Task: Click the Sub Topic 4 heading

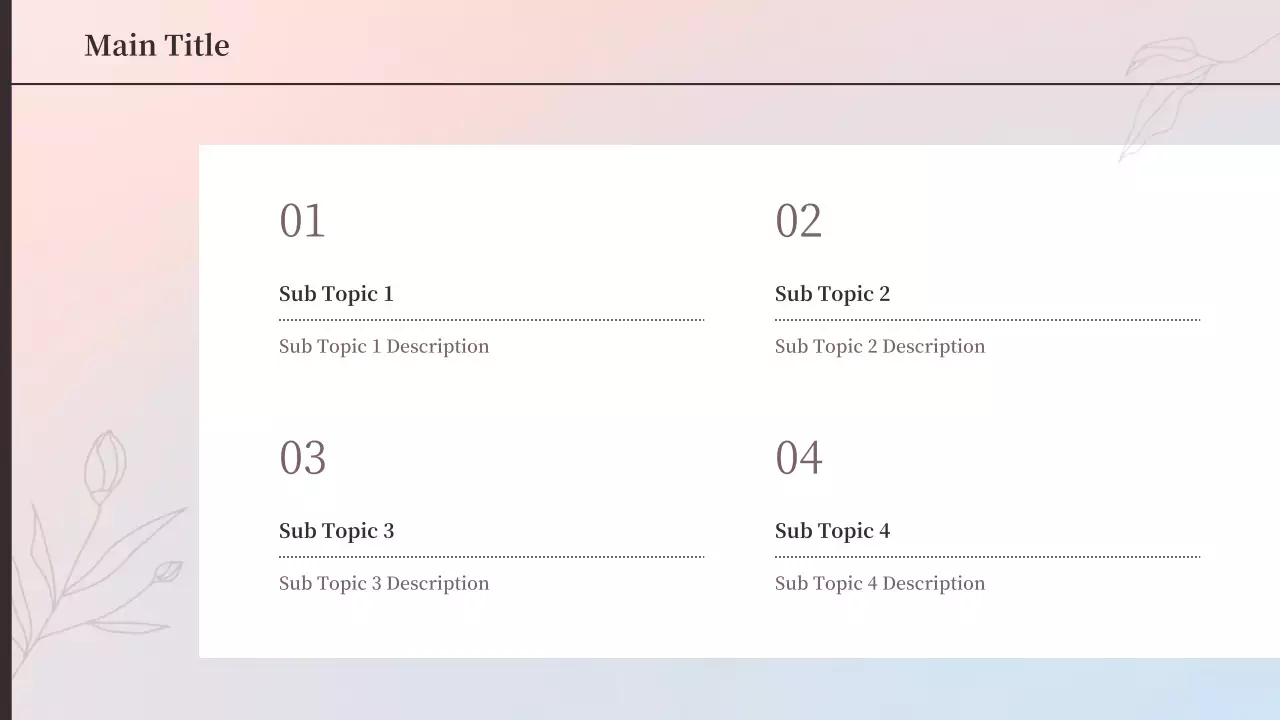Action: point(832,531)
